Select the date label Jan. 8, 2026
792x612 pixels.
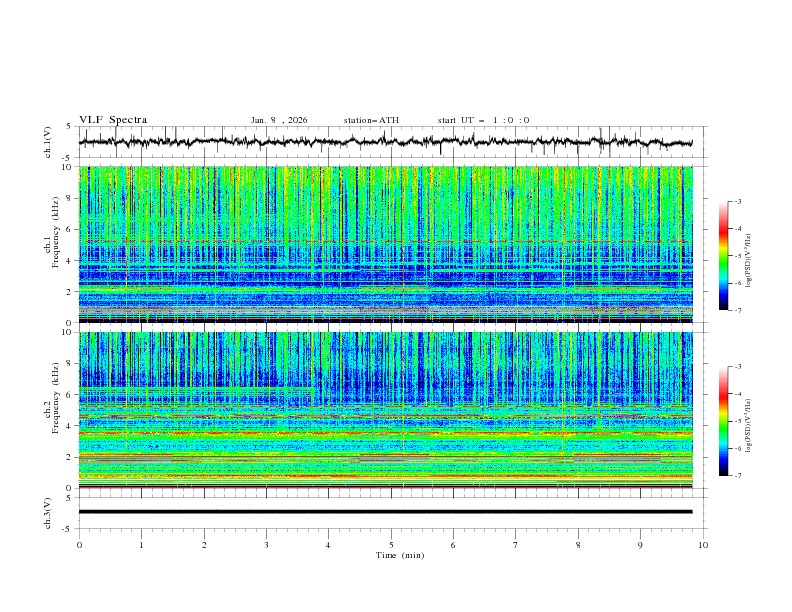(279, 120)
